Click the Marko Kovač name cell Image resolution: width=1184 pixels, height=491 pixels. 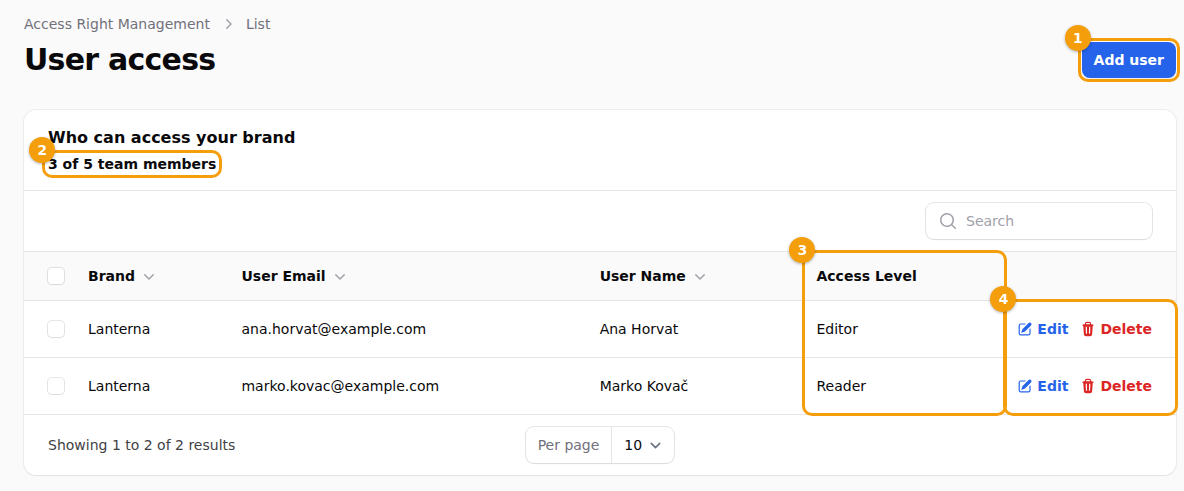coord(645,386)
